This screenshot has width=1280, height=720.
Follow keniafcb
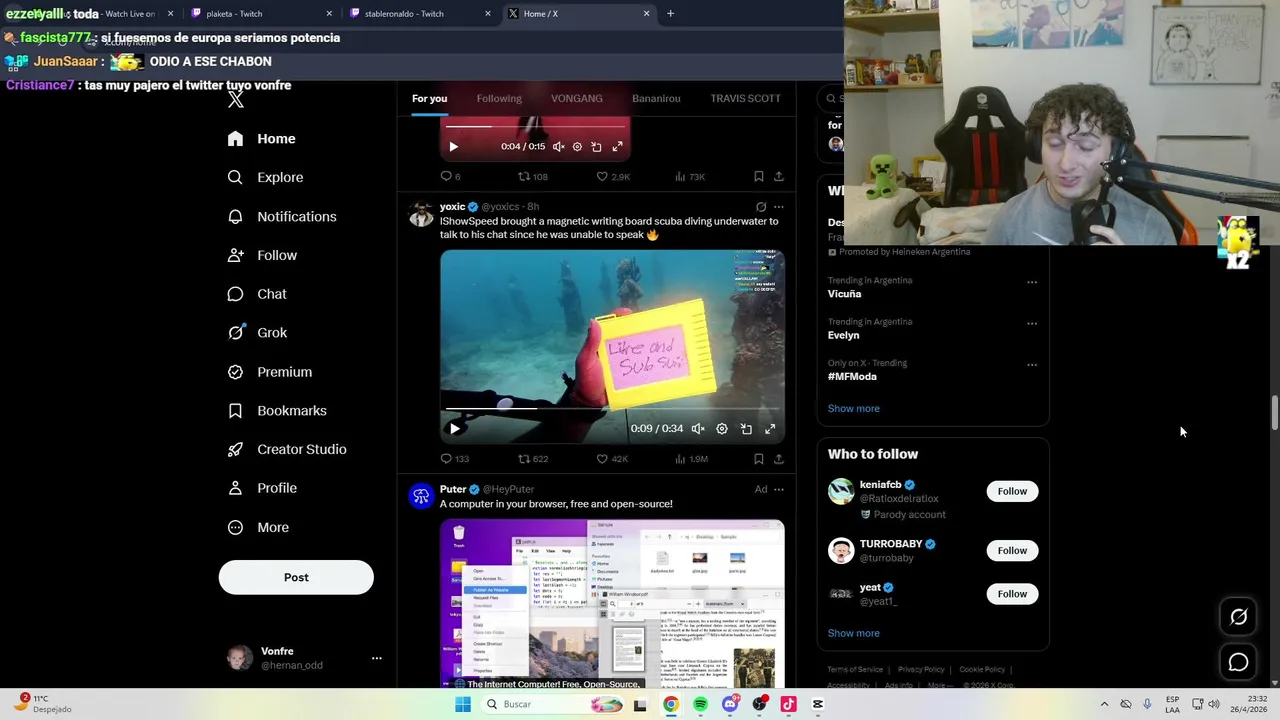click(1012, 491)
